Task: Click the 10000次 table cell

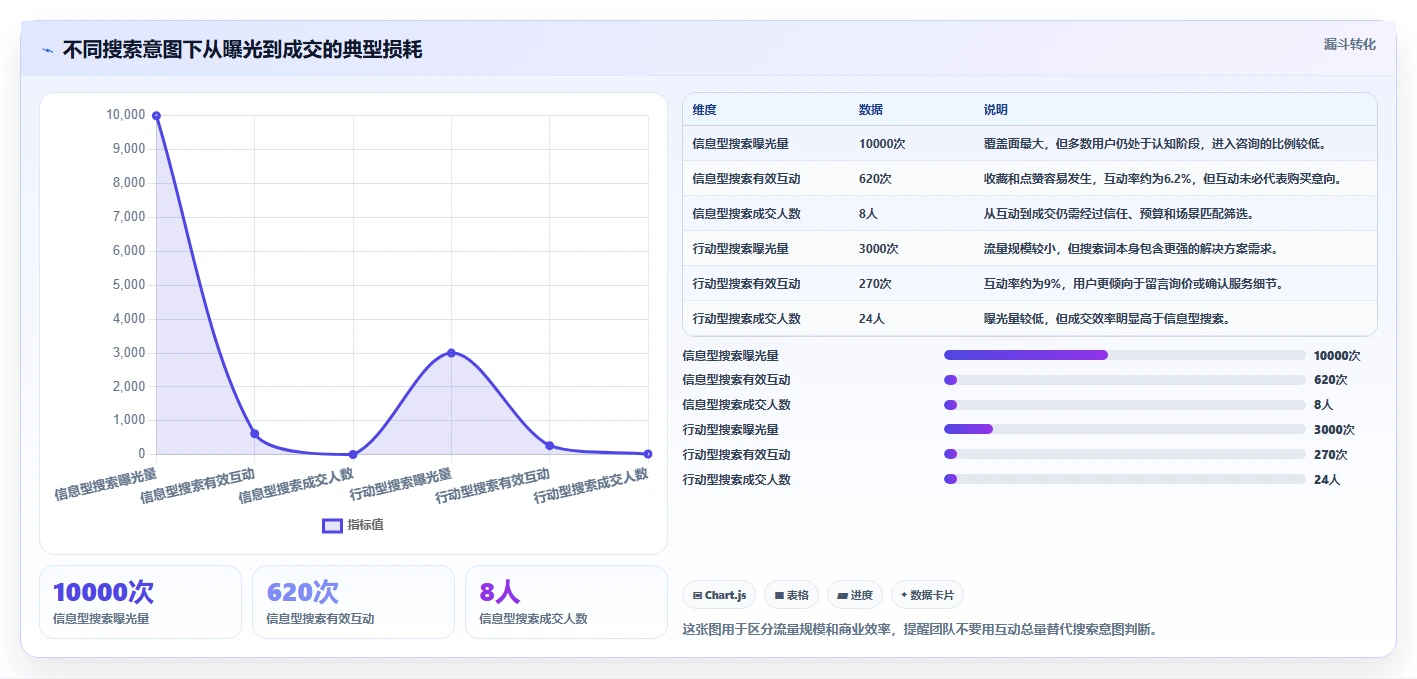Action: pos(882,144)
